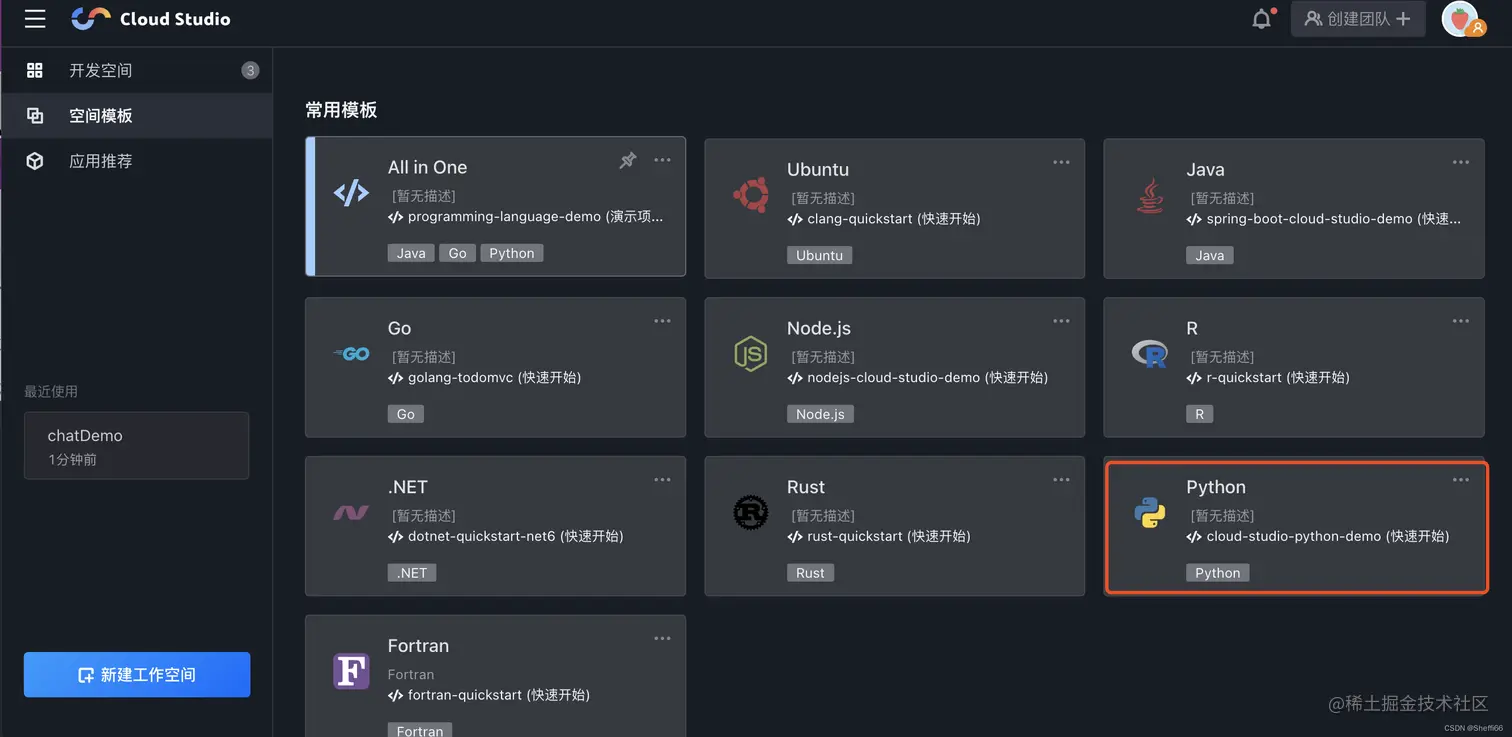
Task: Click the 空间模板 template icon
Action: pyautogui.click(x=35, y=115)
